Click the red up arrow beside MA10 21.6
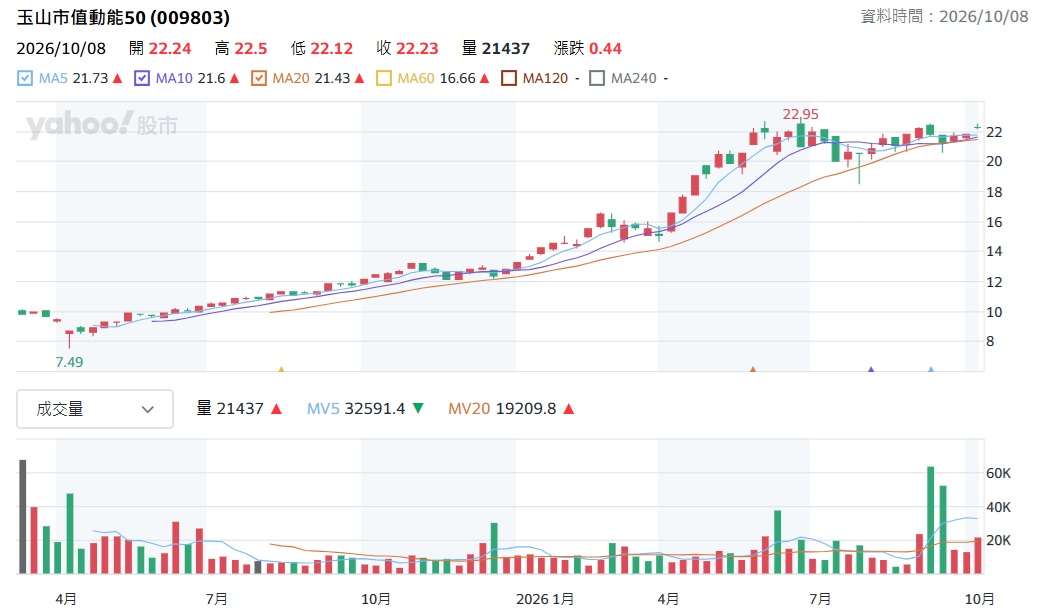The width and height of the screenshot is (1049, 616). click(x=234, y=78)
